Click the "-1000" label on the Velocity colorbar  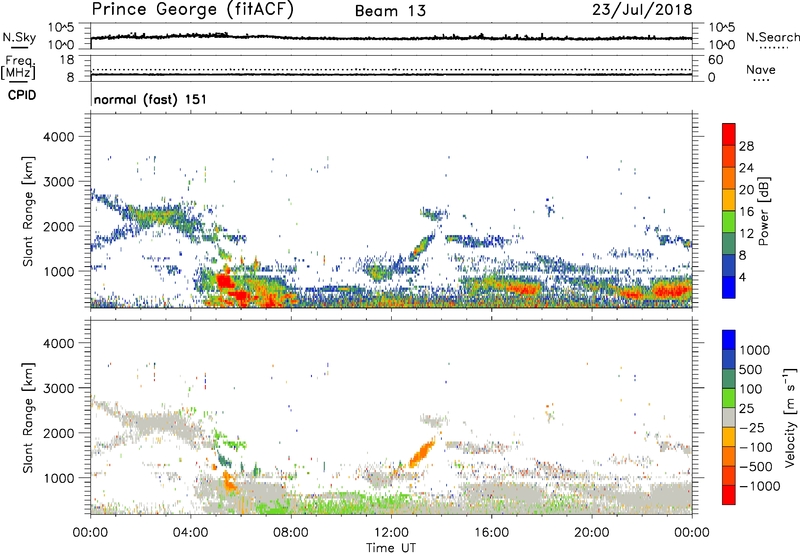[759, 486]
